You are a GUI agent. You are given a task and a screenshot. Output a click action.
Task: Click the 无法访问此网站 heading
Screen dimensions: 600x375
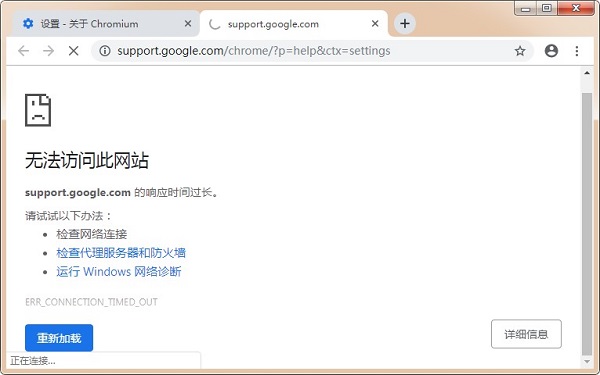pos(87,160)
